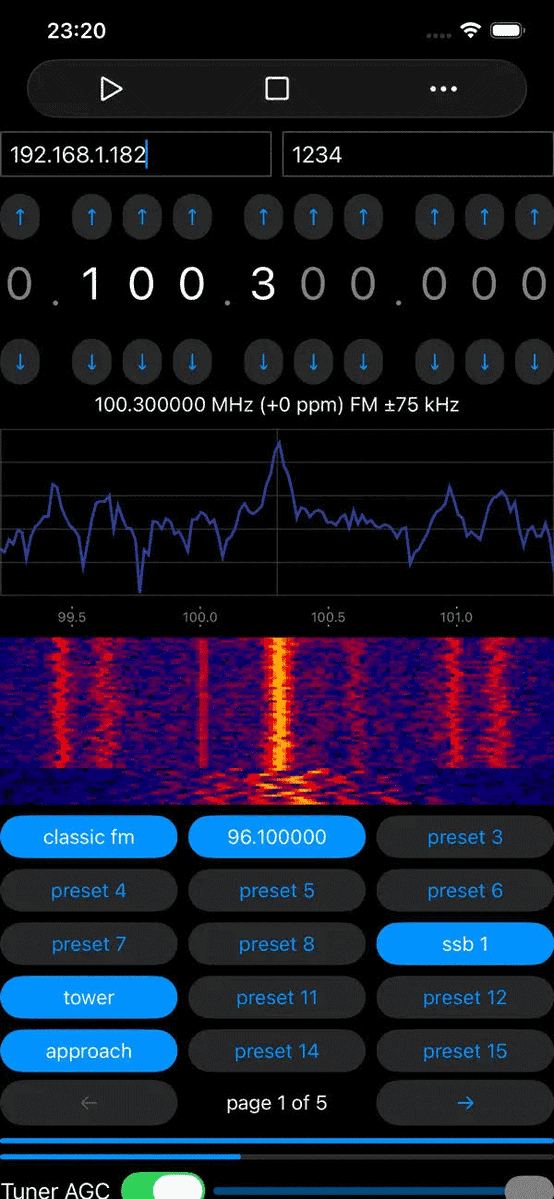Screen dimensions: 554x1199
Task: Decrease the 10 kHz digit with down arrow
Action: pyautogui.click(x=314, y=361)
